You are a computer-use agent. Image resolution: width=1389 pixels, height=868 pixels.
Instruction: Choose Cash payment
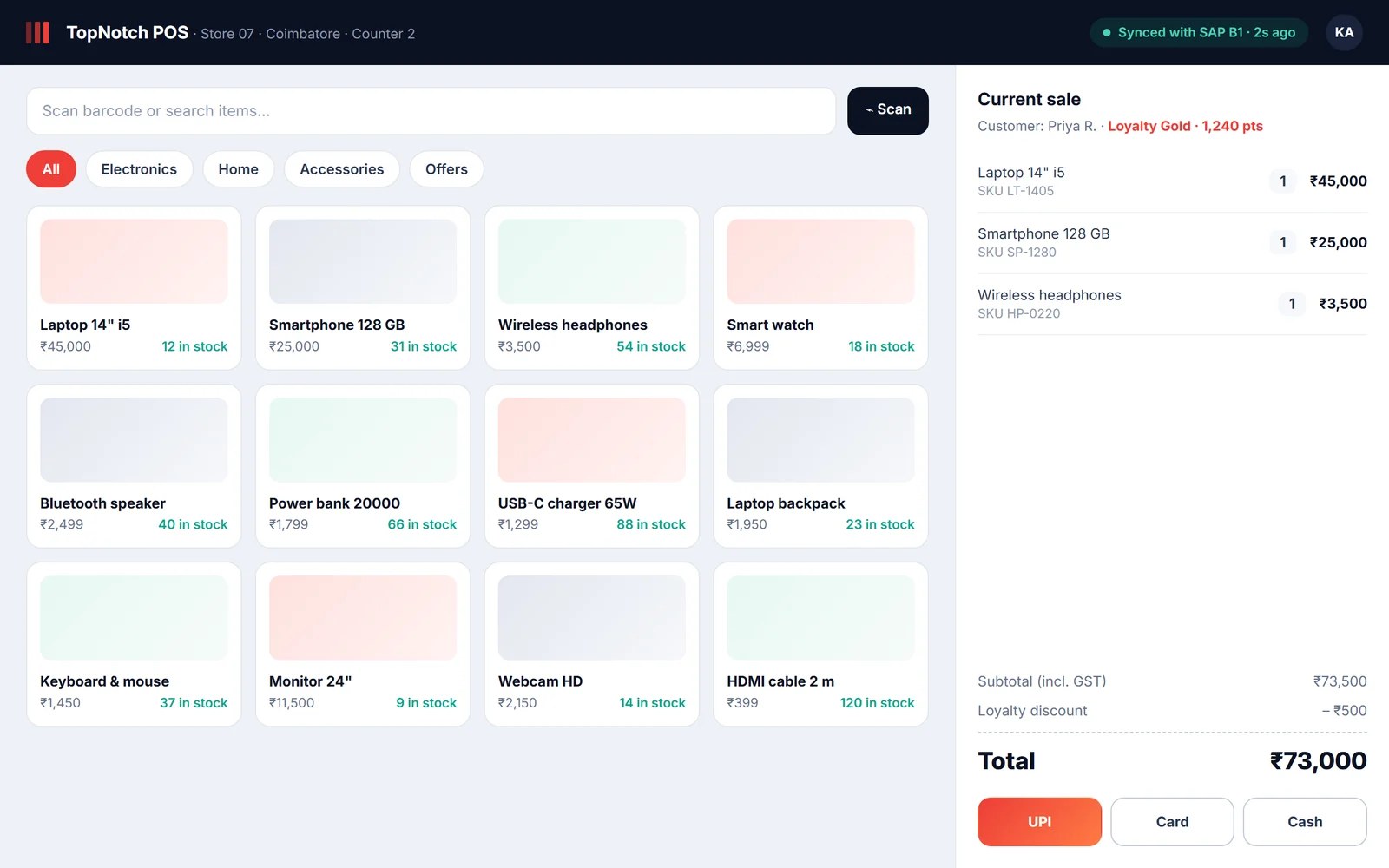1305,822
